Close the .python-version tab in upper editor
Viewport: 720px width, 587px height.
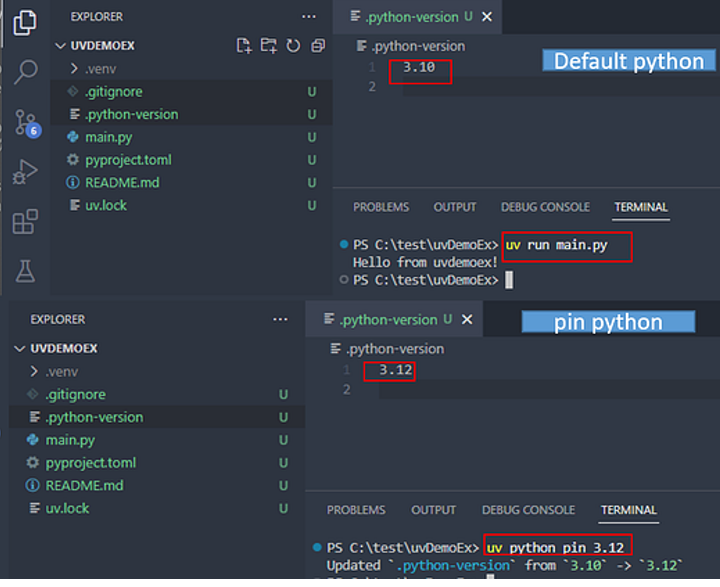point(487,17)
